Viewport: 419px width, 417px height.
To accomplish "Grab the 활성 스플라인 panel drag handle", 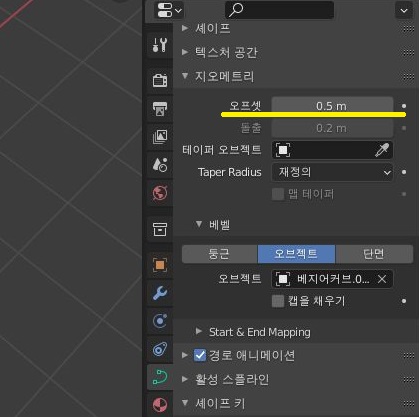I will point(408,380).
